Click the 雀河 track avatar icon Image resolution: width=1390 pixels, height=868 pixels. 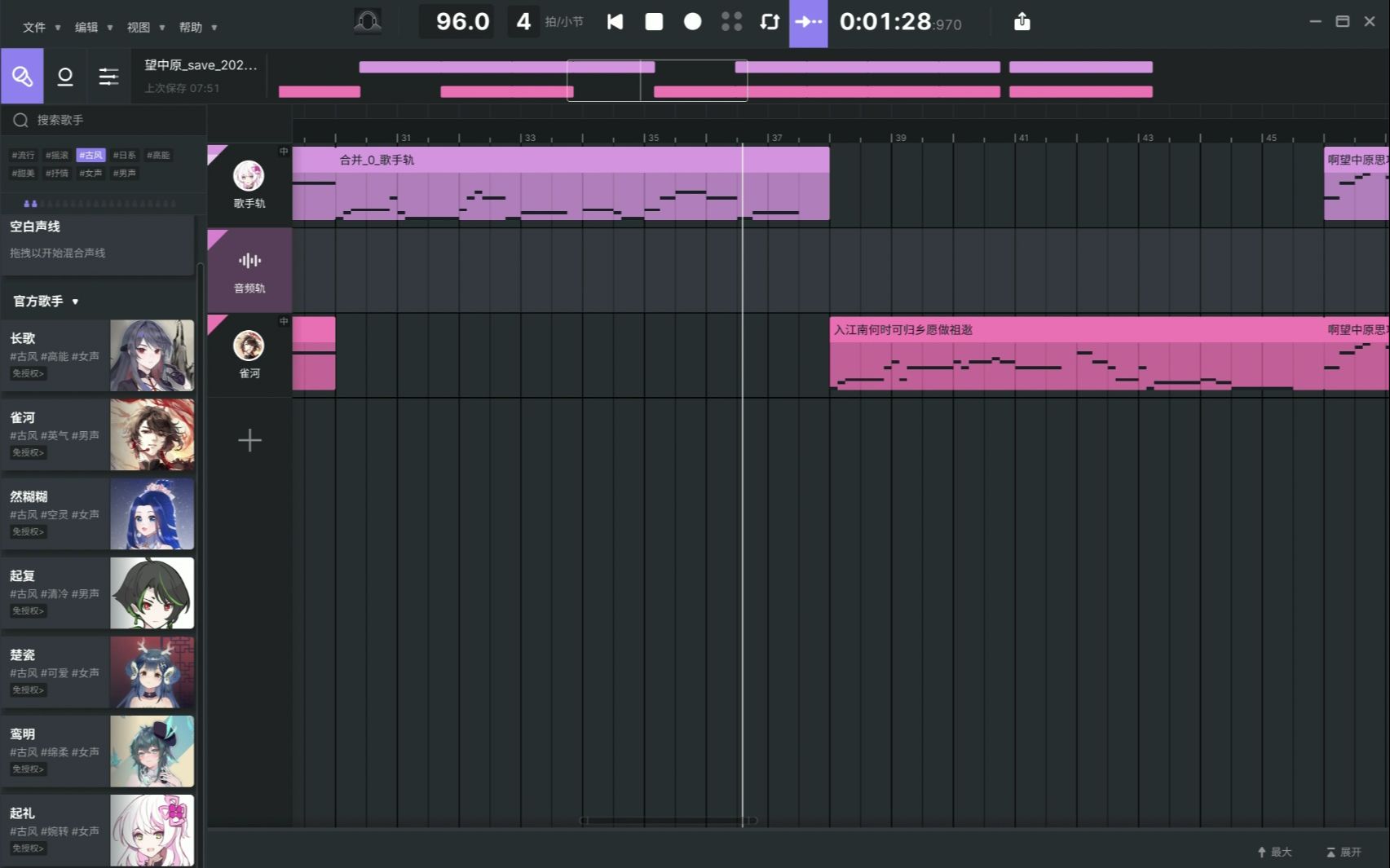pos(249,346)
